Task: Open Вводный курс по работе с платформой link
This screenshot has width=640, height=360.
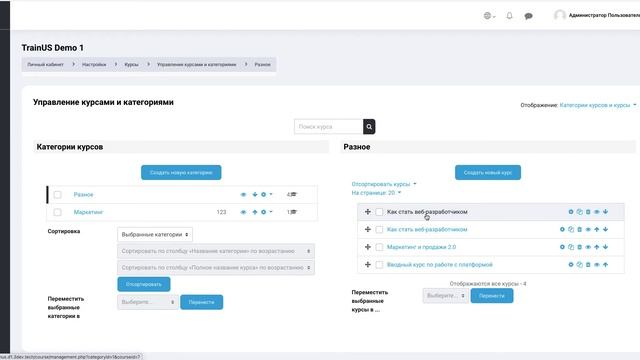Action: (x=440, y=264)
